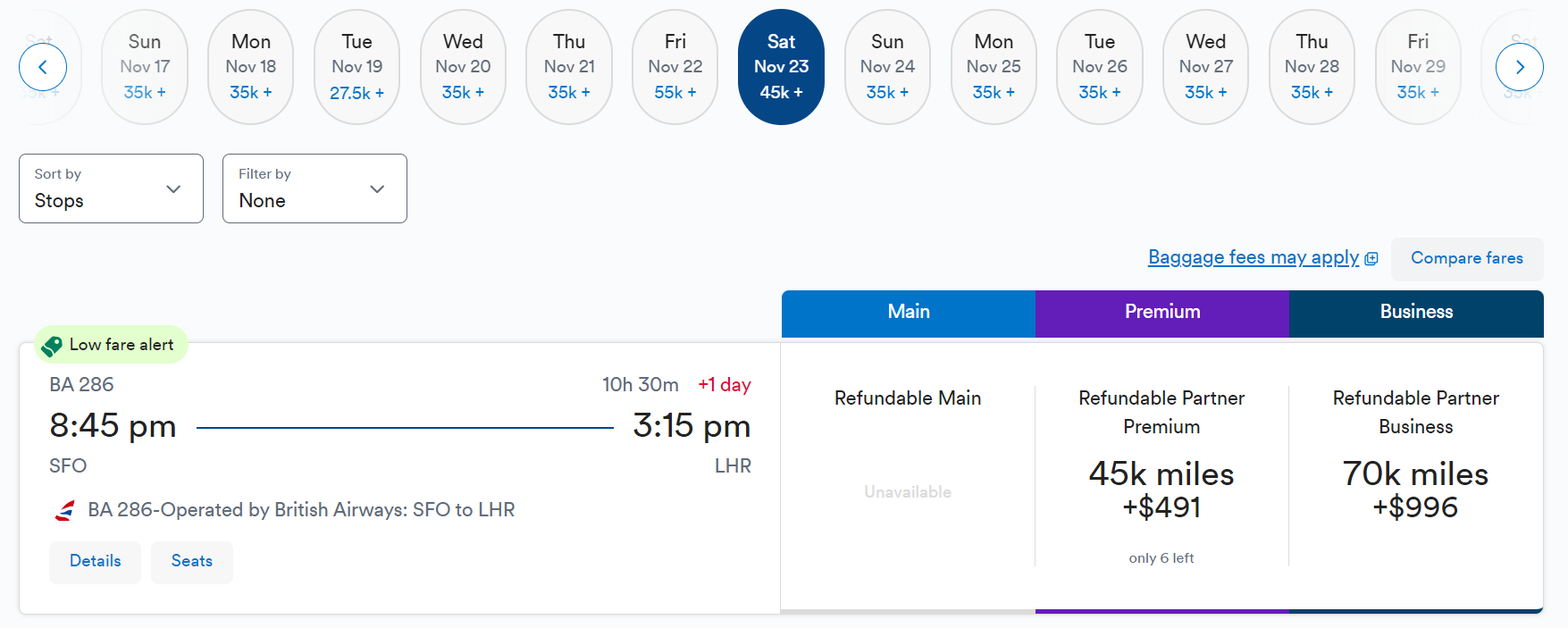1568x628 pixels.
Task: Open the Details for flight BA 286
Action: pyautogui.click(x=95, y=562)
